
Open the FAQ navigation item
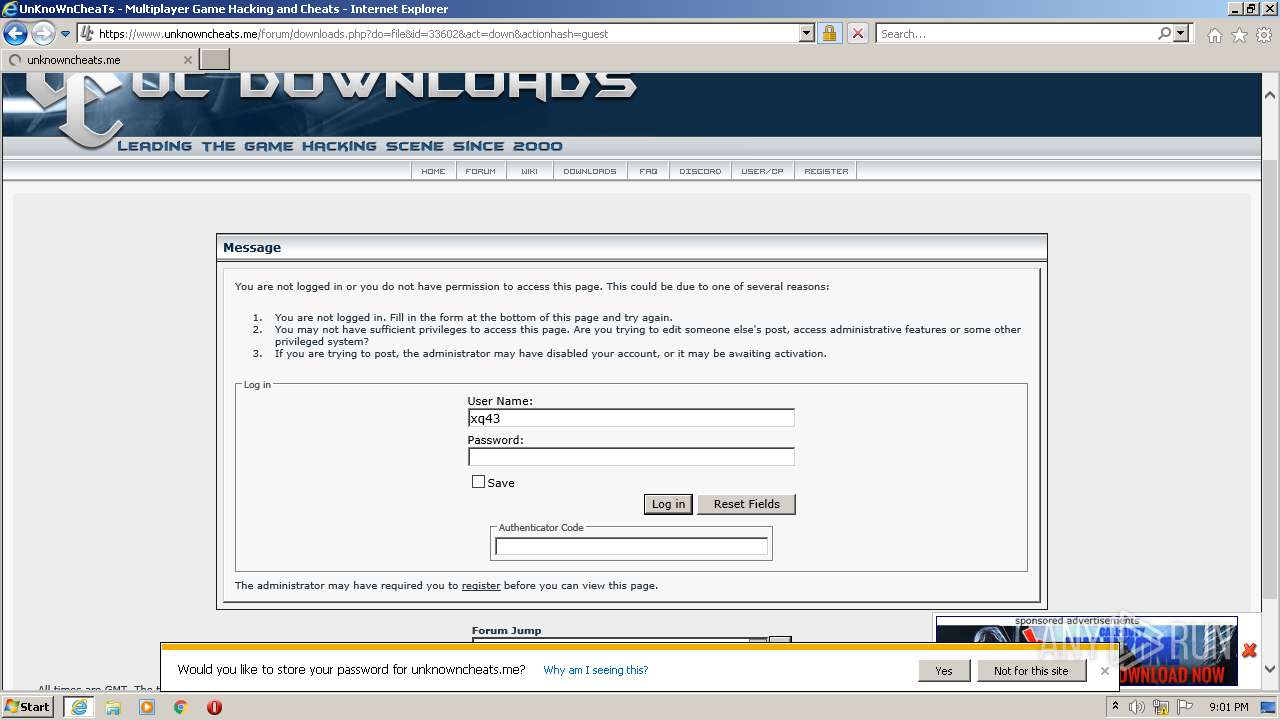pos(648,171)
